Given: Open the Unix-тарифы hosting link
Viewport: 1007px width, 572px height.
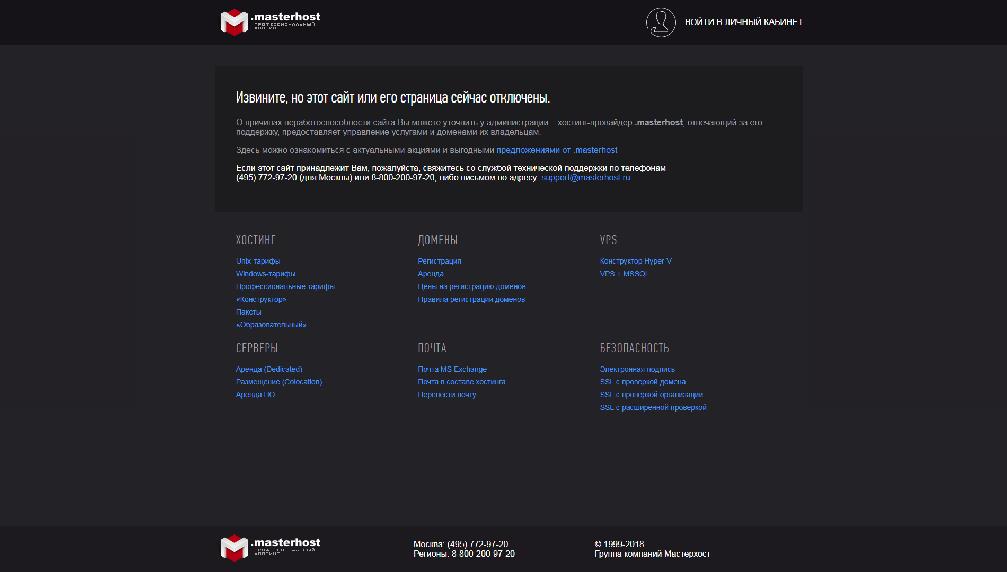Looking at the screenshot, I should coord(258,261).
